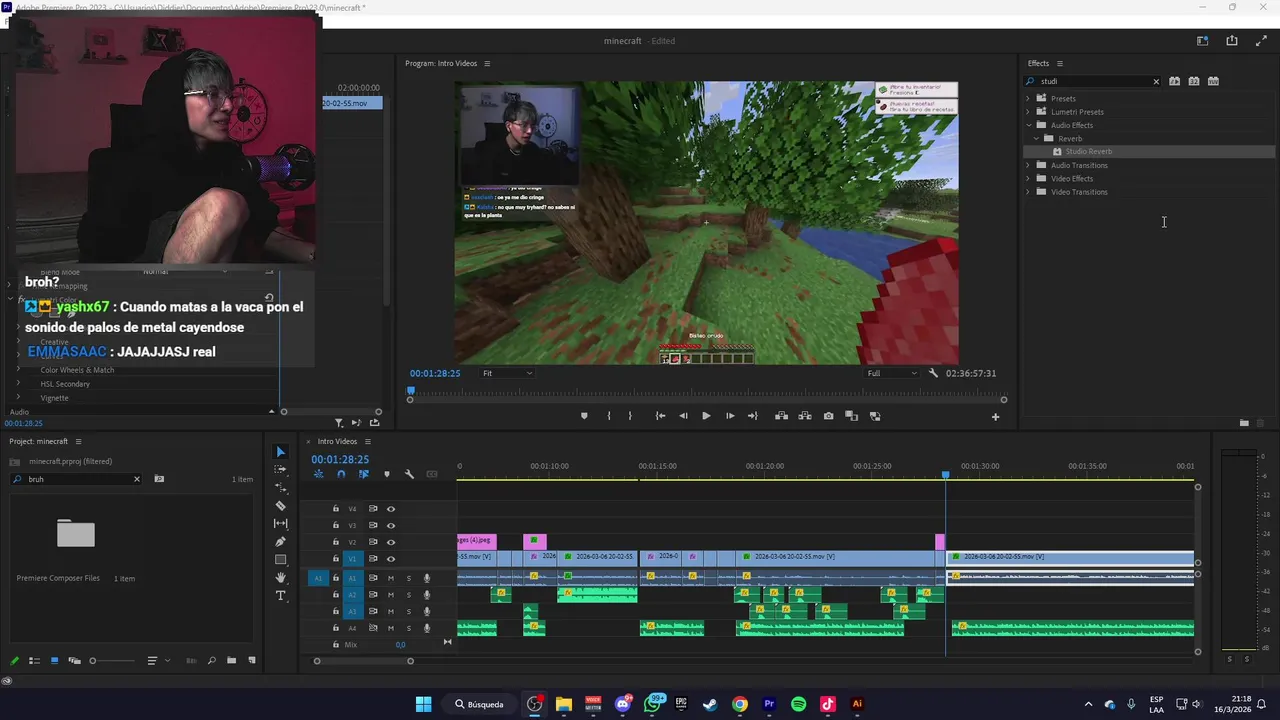Select the Slip tool

tap(281, 524)
